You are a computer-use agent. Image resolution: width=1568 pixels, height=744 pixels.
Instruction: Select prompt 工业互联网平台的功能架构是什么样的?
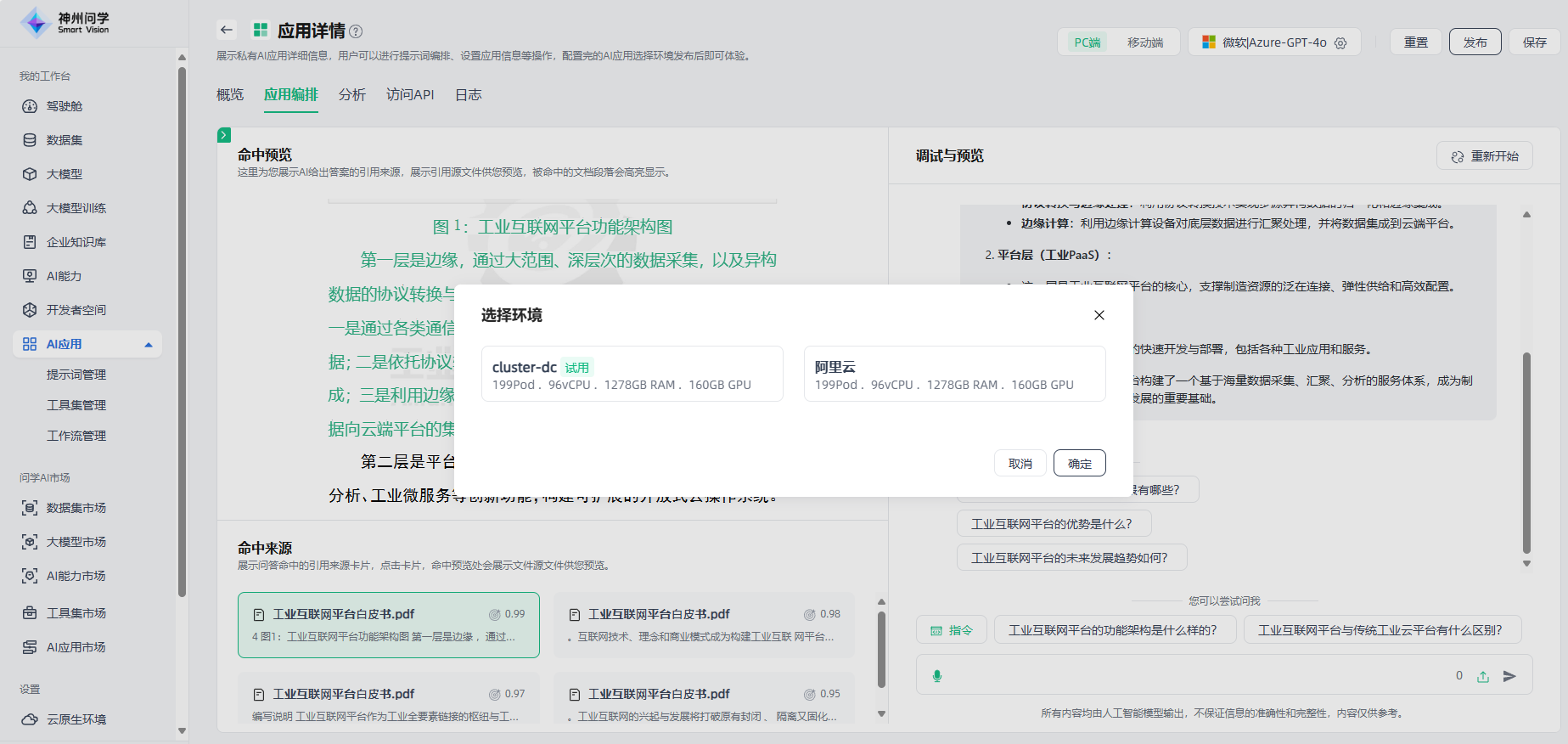tap(1116, 630)
